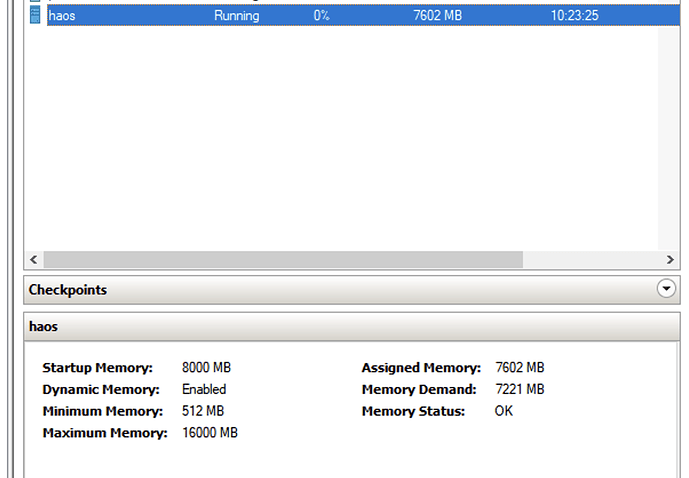Image resolution: width=689 pixels, height=478 pixels.
Task: Click the horizontal scrollbar thumb
Action: coord(283,260)
